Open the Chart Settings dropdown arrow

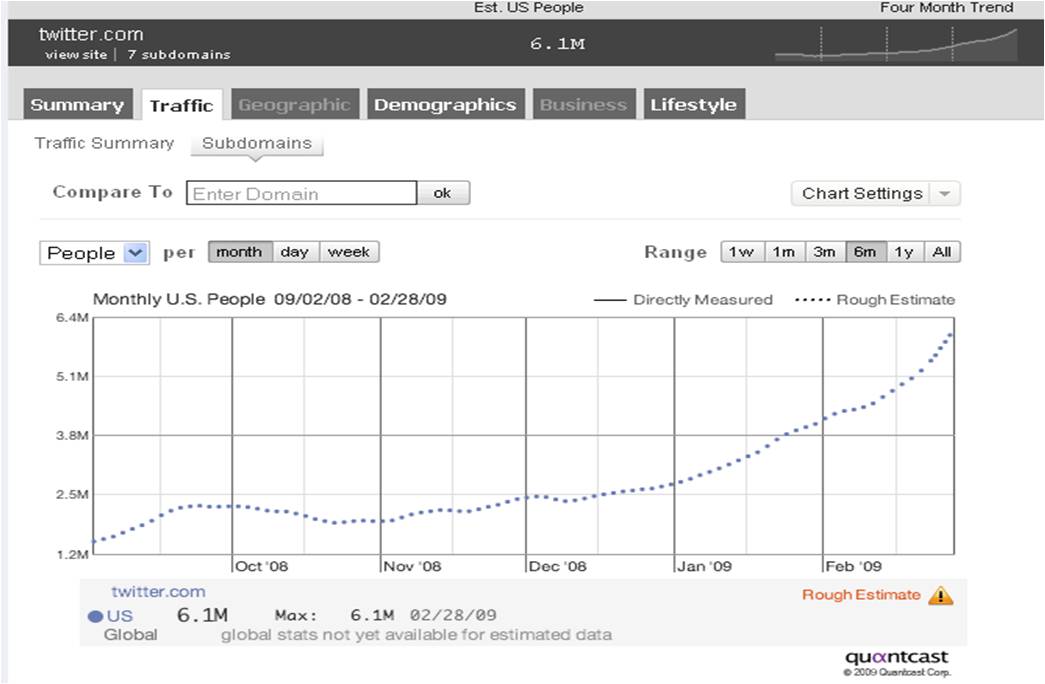coord(944,194)
